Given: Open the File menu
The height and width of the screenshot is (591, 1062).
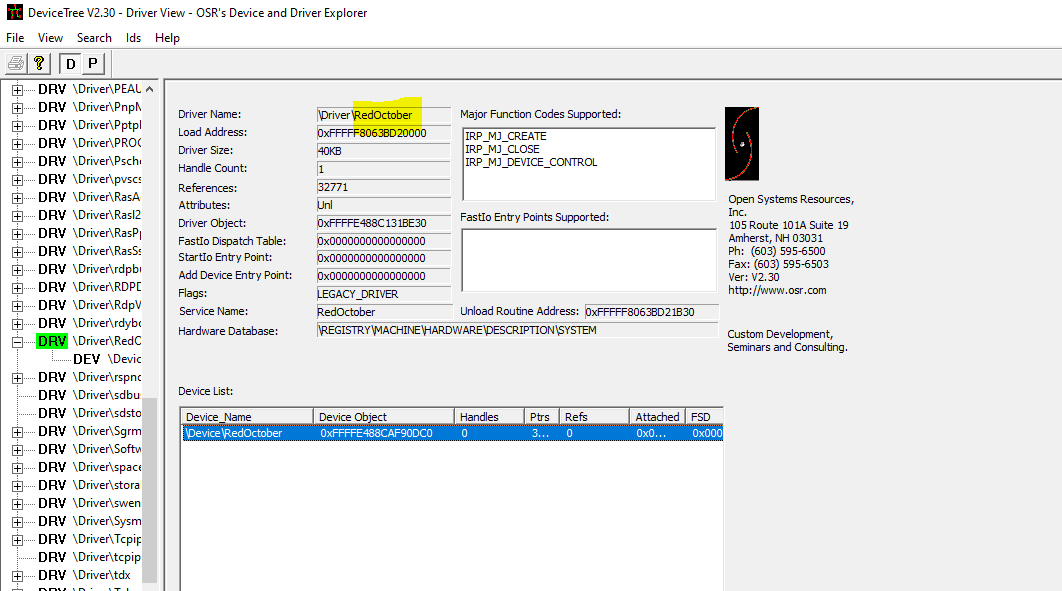Looking at the screenshot, I should click(15, 38).
